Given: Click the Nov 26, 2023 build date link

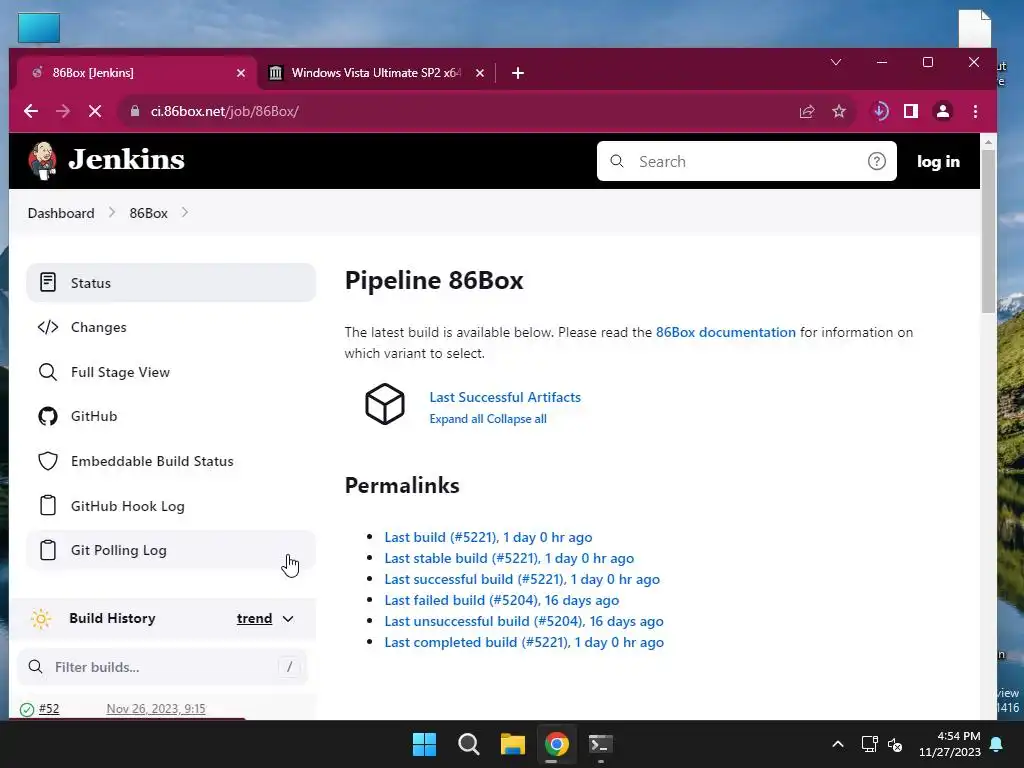Looking at the screenshot, I should [x=155, y=709].
